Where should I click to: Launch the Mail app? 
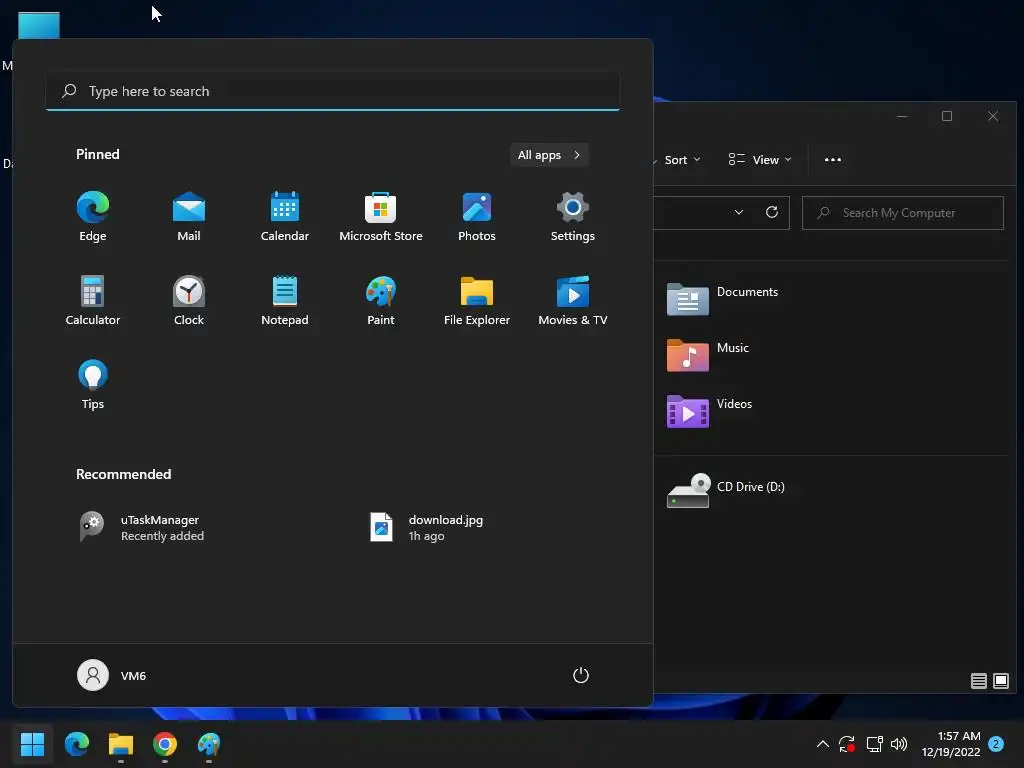pos(189,217)
